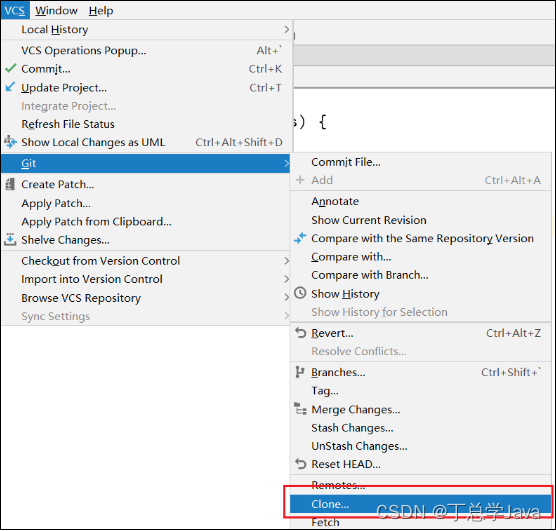Expand Browse VCS Repository submenu arrow
The image size is (556, 531).
tap(287, 298)
